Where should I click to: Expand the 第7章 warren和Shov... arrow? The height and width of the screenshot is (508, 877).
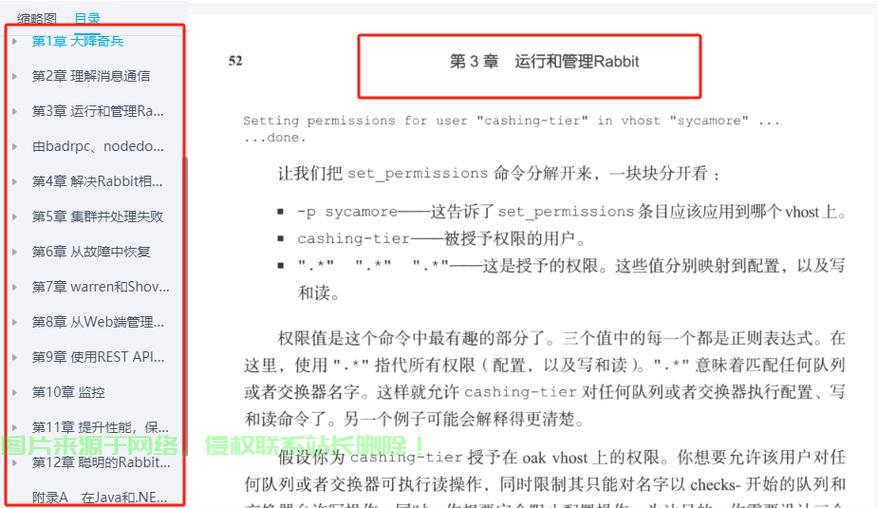click(15, 287)
